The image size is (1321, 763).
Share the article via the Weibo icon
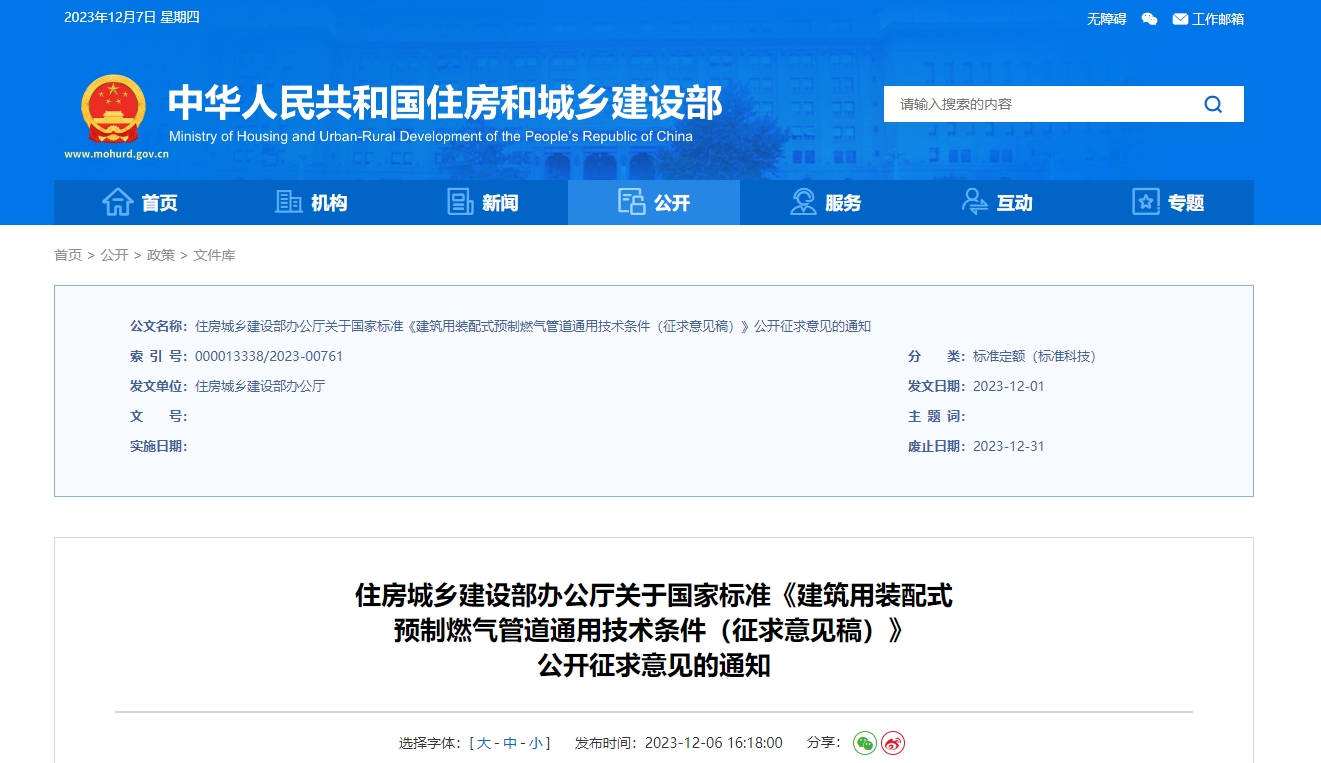(x=892, y=743)
